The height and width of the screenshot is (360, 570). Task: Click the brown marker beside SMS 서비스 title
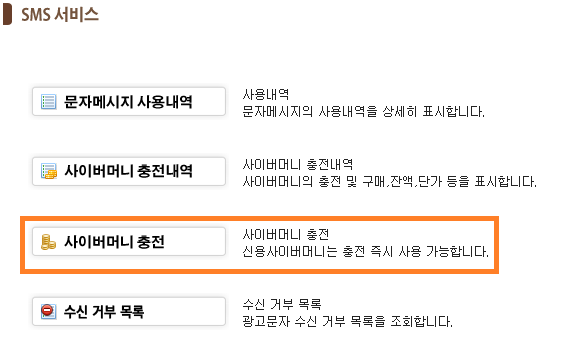point(7,15)
